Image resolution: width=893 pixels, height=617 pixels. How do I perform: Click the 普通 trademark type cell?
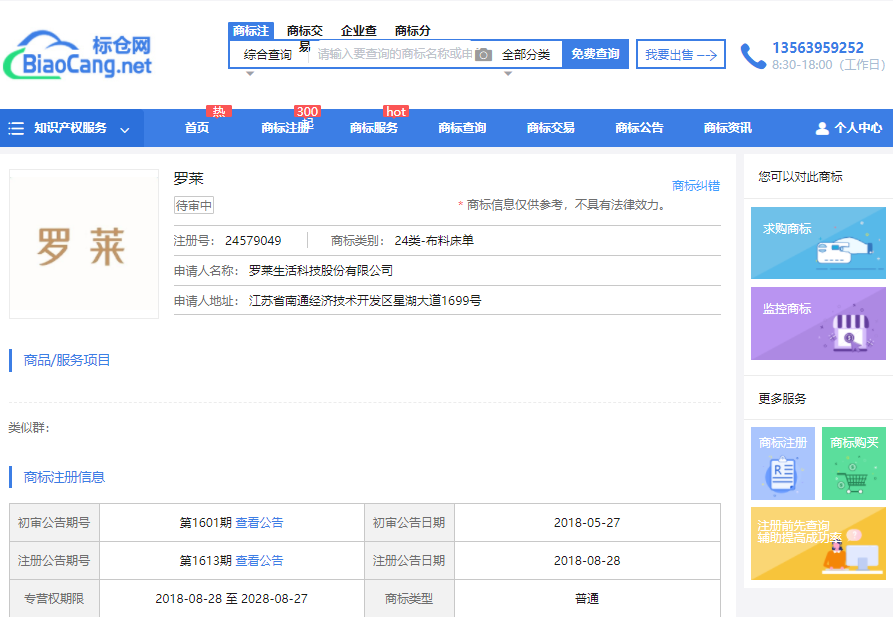[x=587, y=598]
